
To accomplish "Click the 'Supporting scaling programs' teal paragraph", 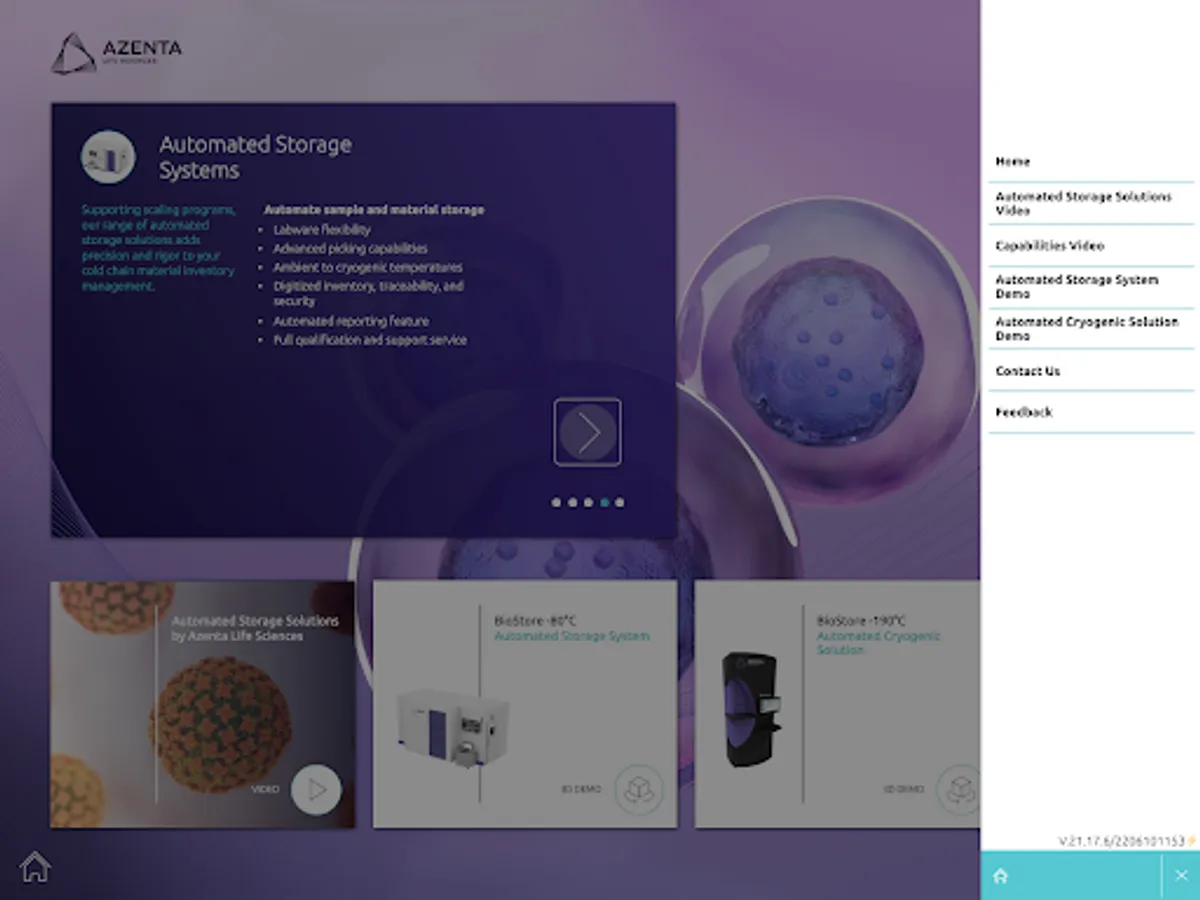I will (158, 248).
